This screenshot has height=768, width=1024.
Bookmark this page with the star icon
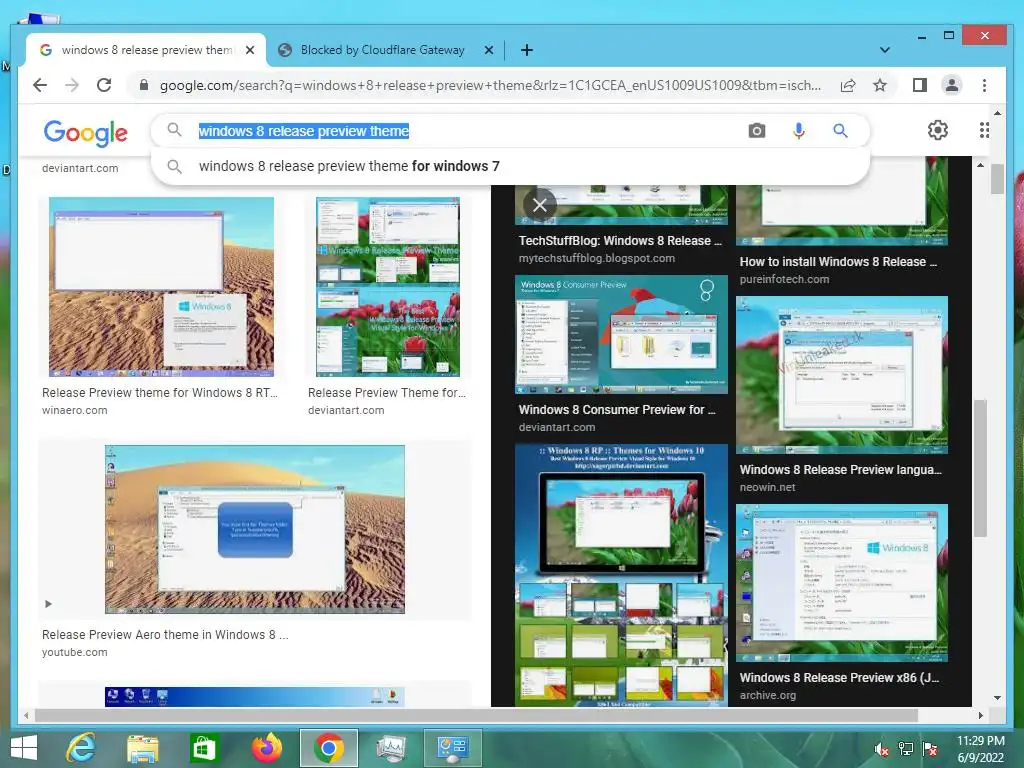click(x=880, y=85)
